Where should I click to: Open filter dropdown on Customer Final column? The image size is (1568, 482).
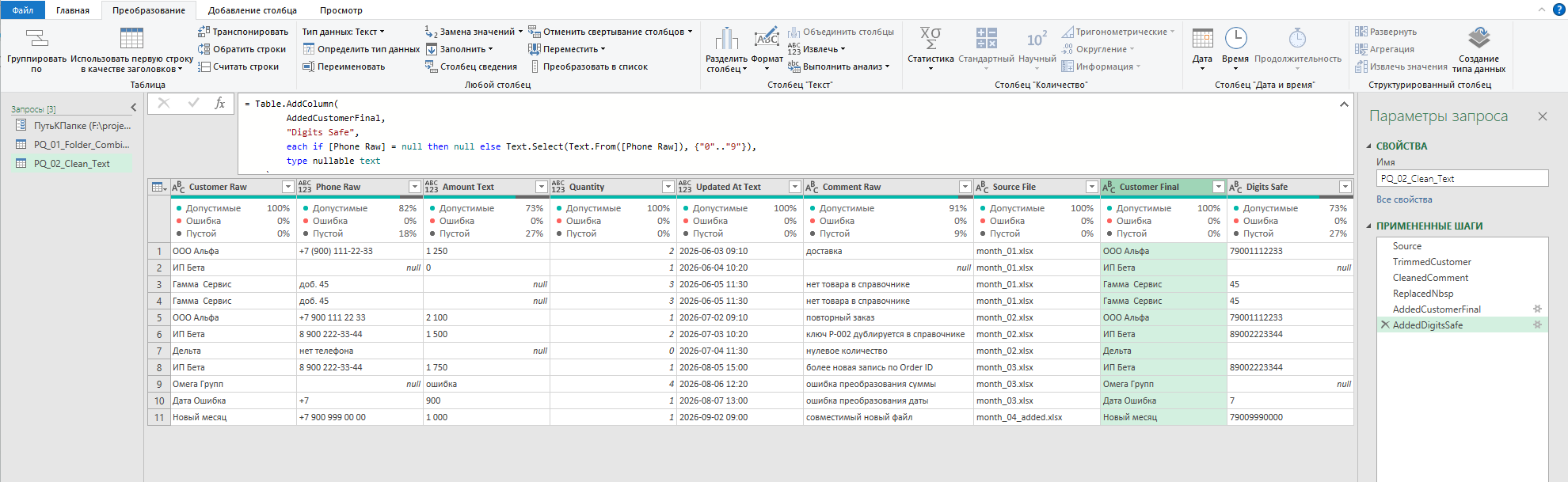click(x=1218, y=187)
